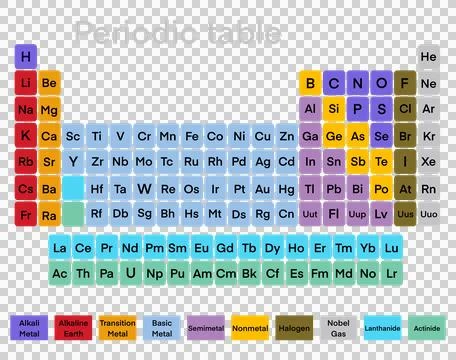Select the Tungsten (W) tile

144,188
